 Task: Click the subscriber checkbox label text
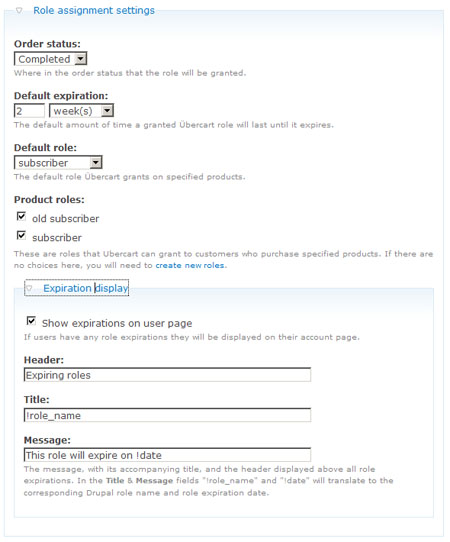tap(57, 238)
